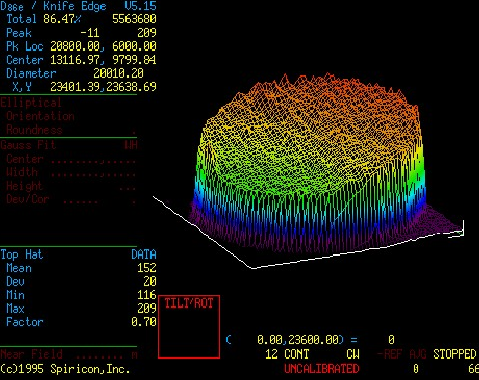The width and height of the screenshot is (479, 380).
Task: Click the CW laser mode indicator
Action: pyautogui.click(x=353, y=354)
